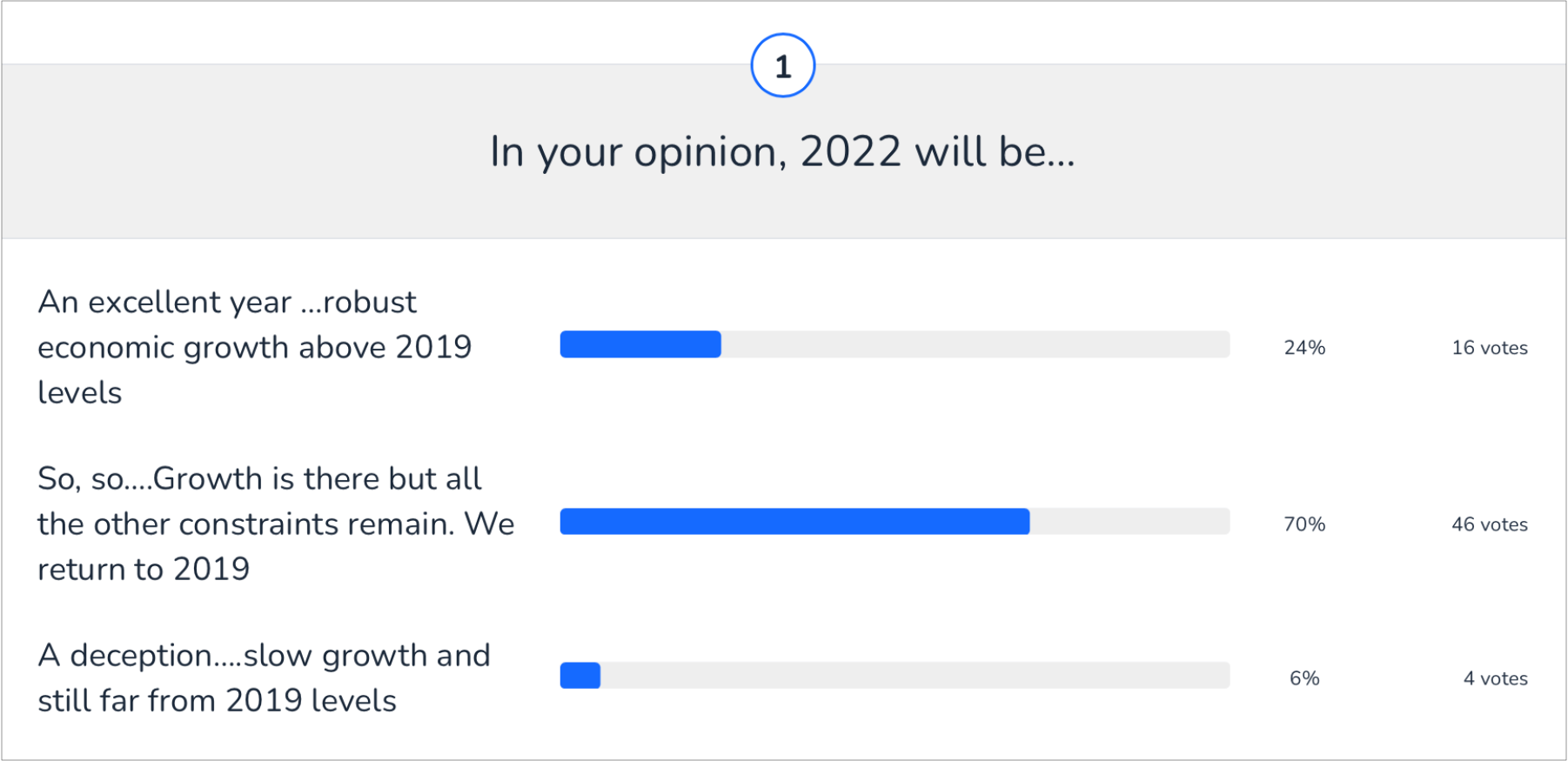Click the gray unfilled part of the 24% bar
Image resolution: width=1568 pixels, height=761 pixels.
pyautogui.click(x=975, y=344)
